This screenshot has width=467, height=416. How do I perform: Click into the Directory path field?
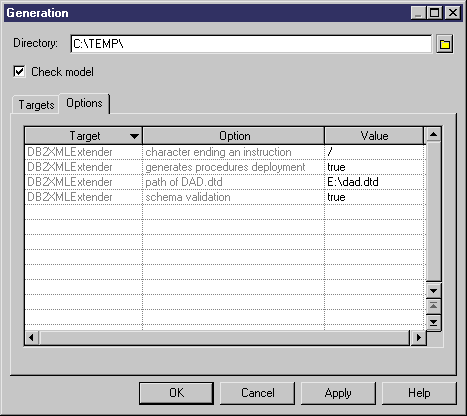pyautogui.click(x=251, y=44)
